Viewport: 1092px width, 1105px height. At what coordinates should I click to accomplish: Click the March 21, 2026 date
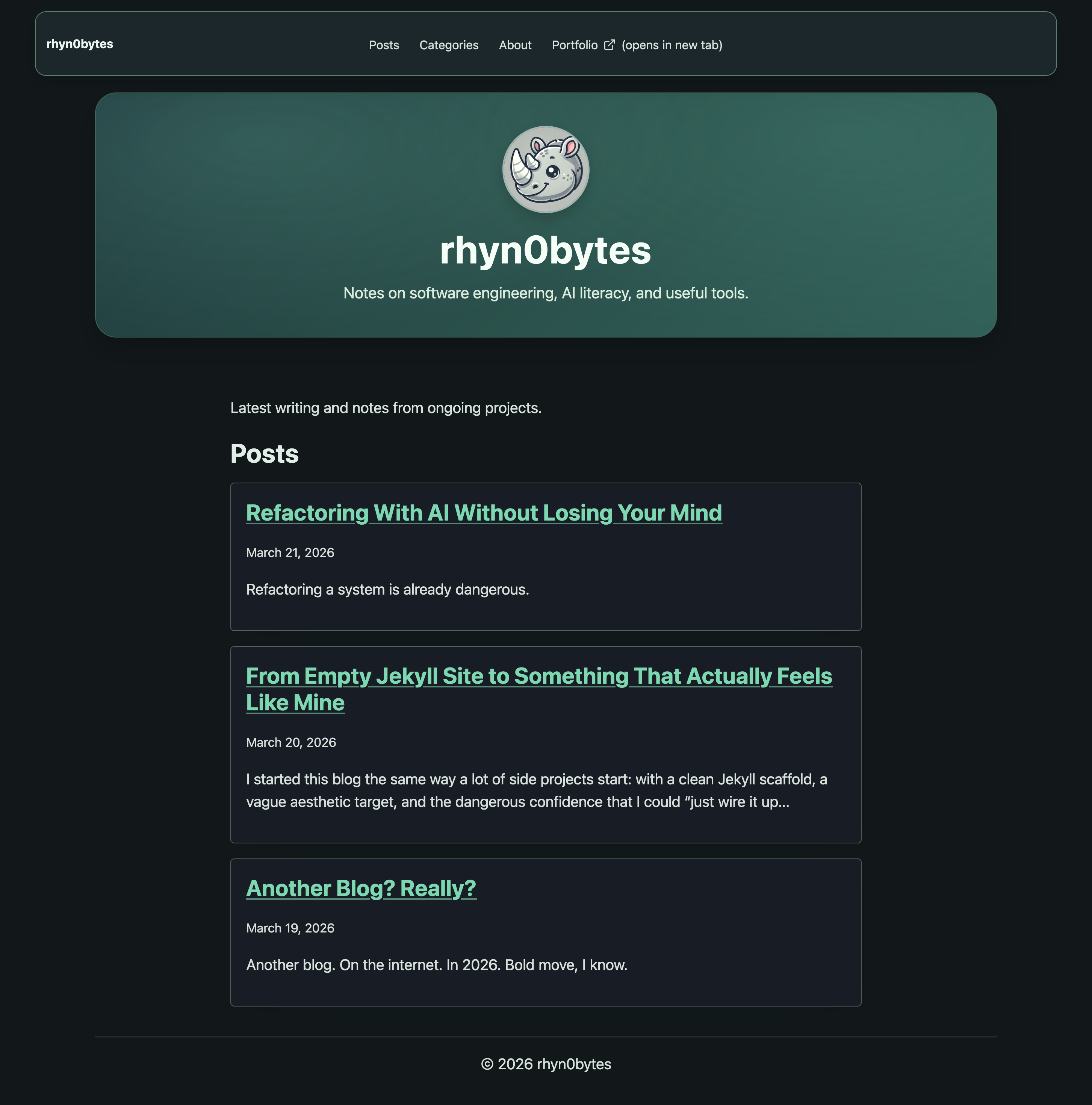(290, 552)
